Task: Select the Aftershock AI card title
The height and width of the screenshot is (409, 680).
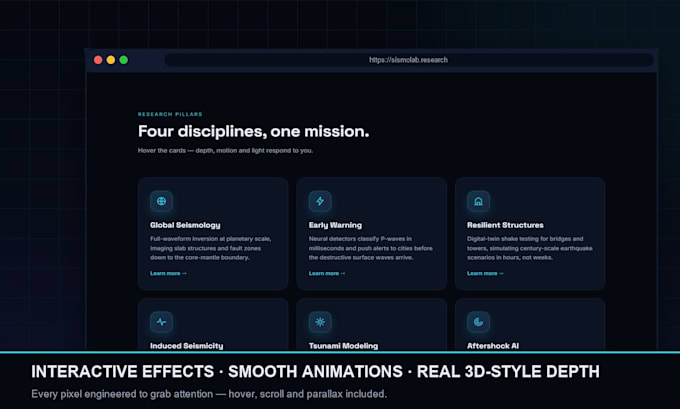Action: pyautogui.click(x=493, y=346)
